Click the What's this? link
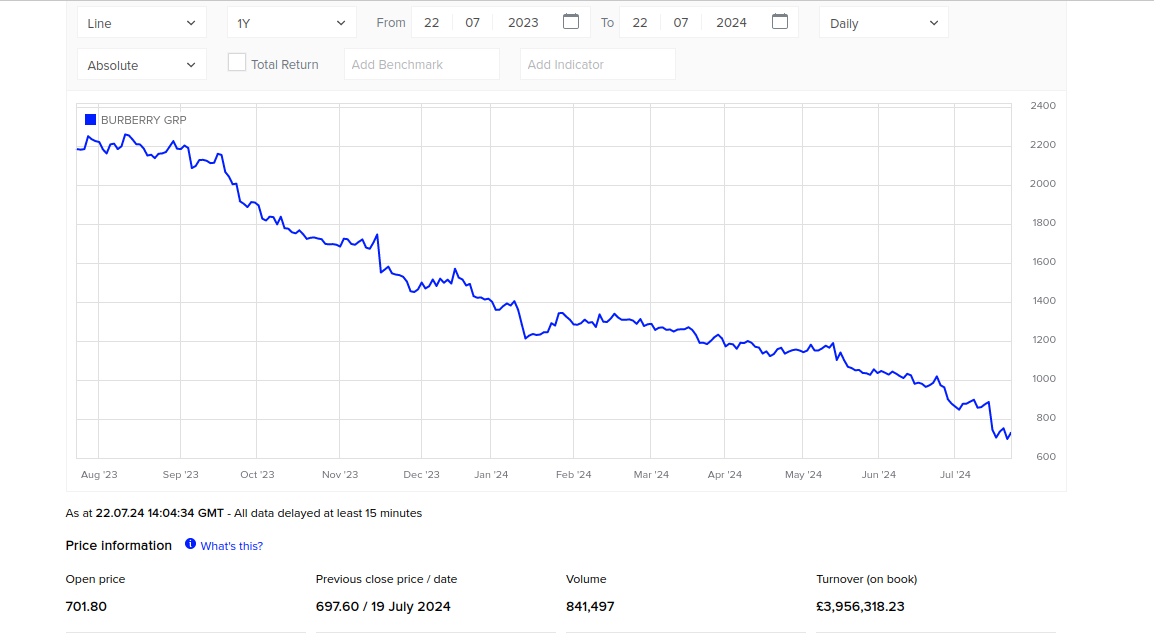 [x=232, y=546]
